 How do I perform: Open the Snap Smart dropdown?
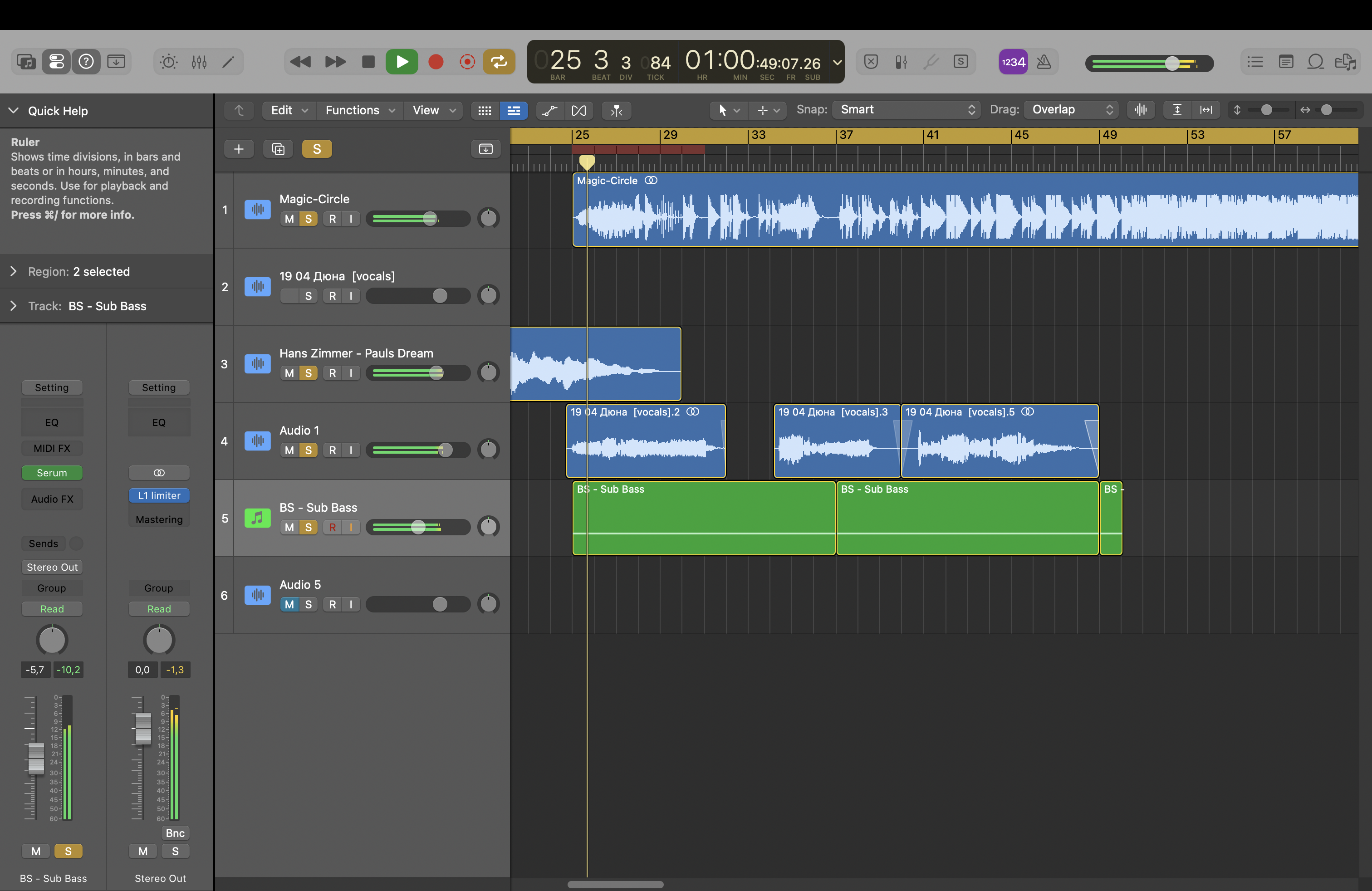pos(906,109)
